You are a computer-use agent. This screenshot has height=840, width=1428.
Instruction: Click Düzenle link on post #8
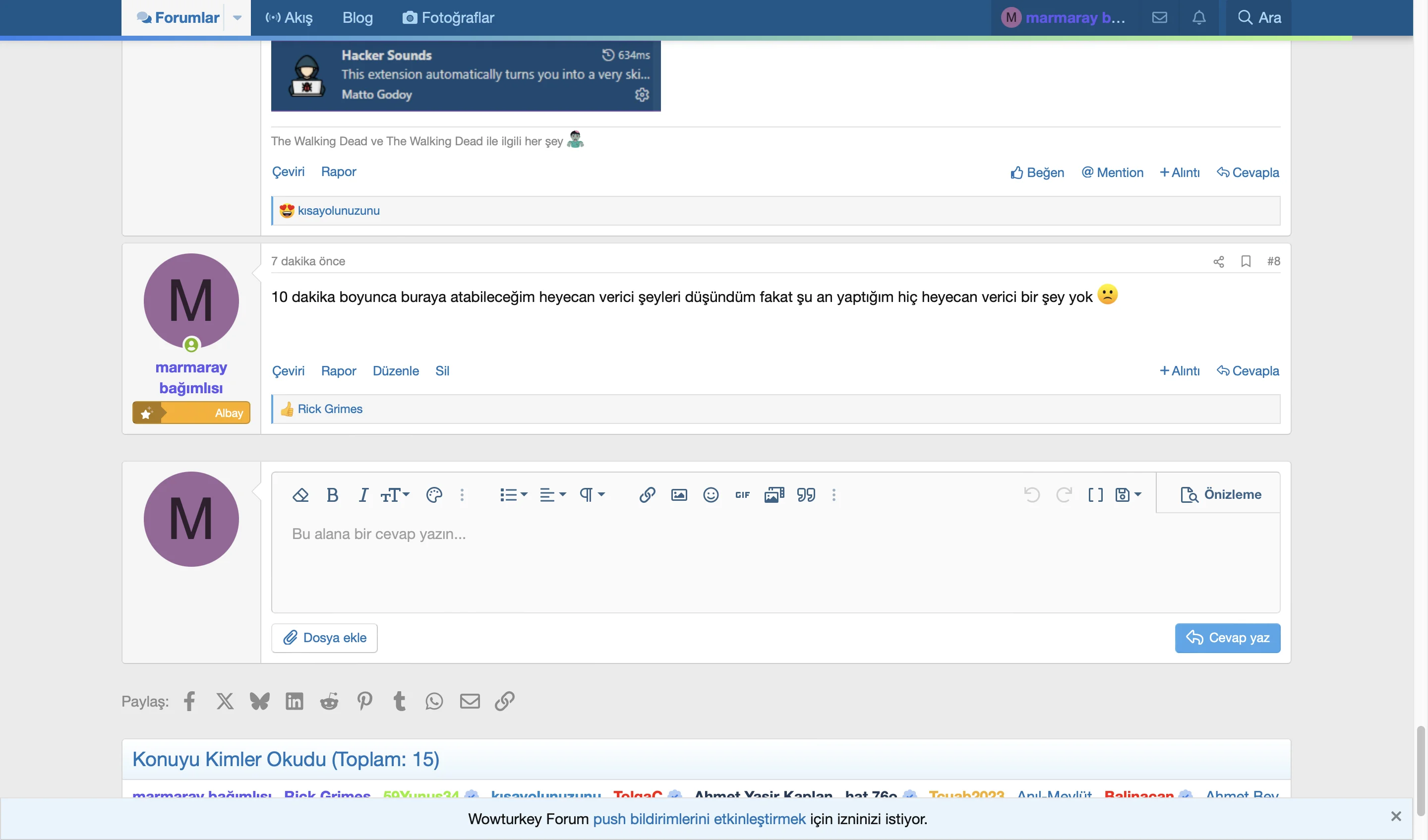pyautogui.click(x=396, y=371)
